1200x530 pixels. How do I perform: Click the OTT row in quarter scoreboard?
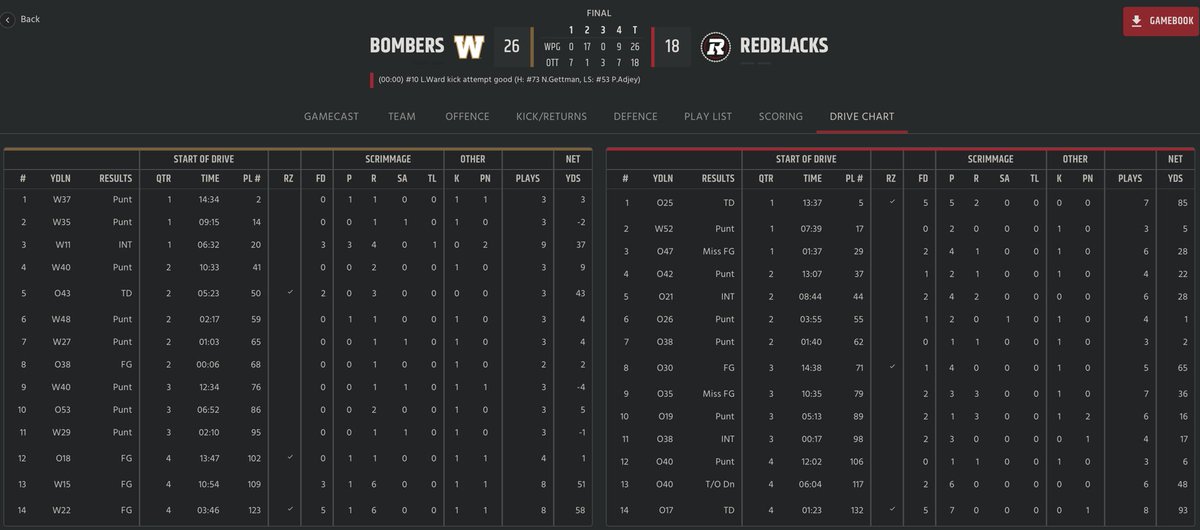(x=591, y=62)
